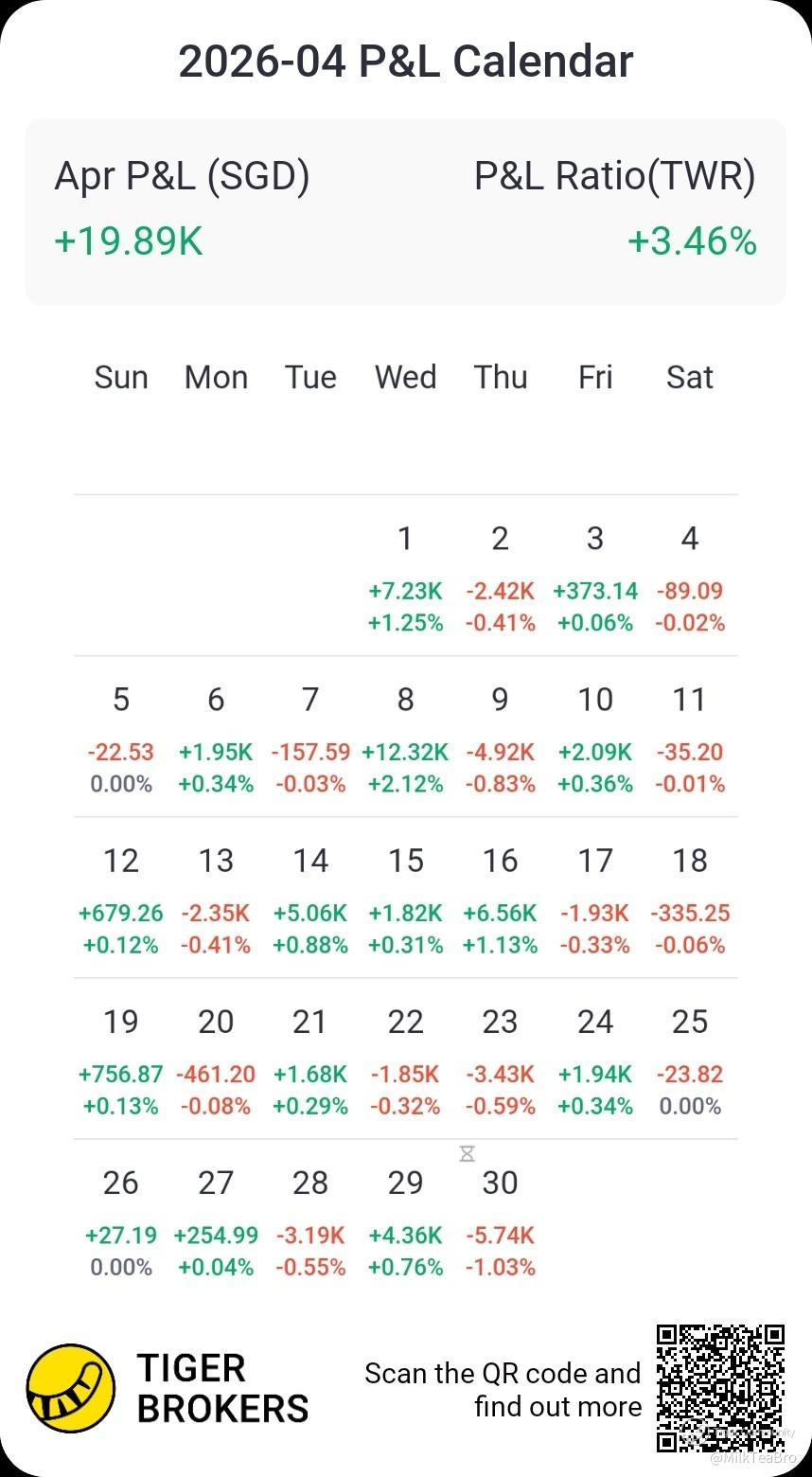Click the hourglass icon above day 30
The image size is (812, 1477).
(x=467, y=1154)
